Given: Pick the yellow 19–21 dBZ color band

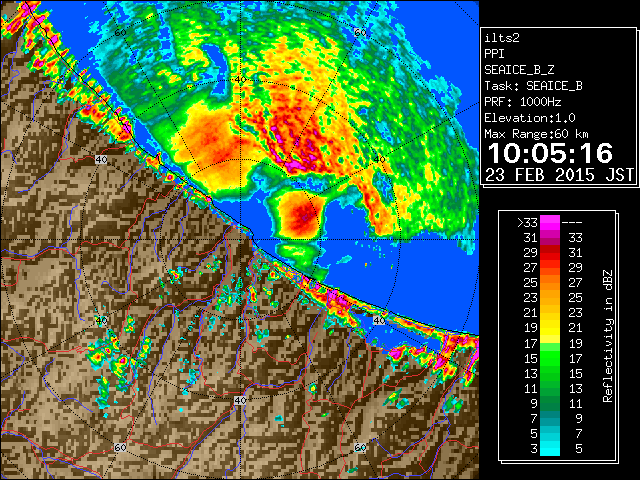Looking at the screenshot, I should [x=550, y=328].
